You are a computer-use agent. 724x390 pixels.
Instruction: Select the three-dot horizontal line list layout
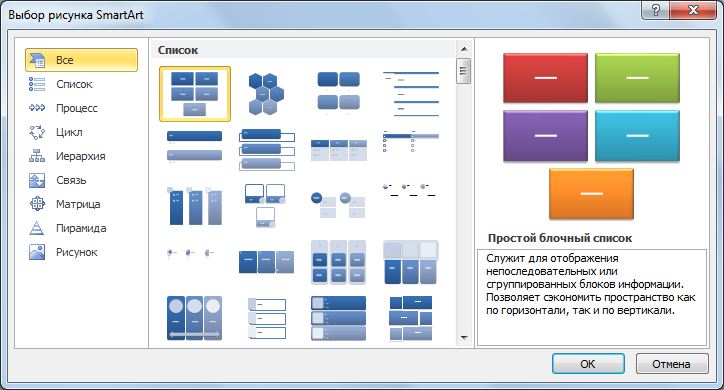click(409, 190)
